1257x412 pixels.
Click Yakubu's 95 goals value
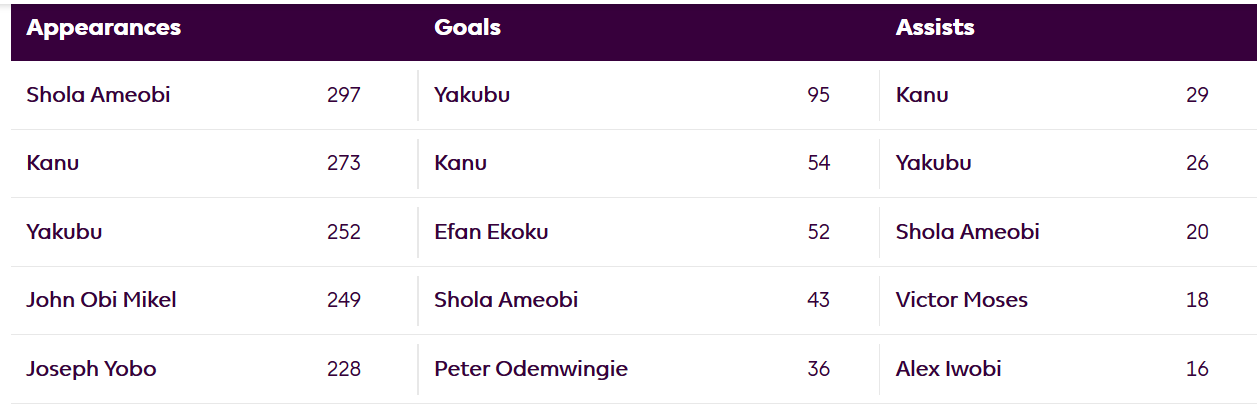click(819, 95)
